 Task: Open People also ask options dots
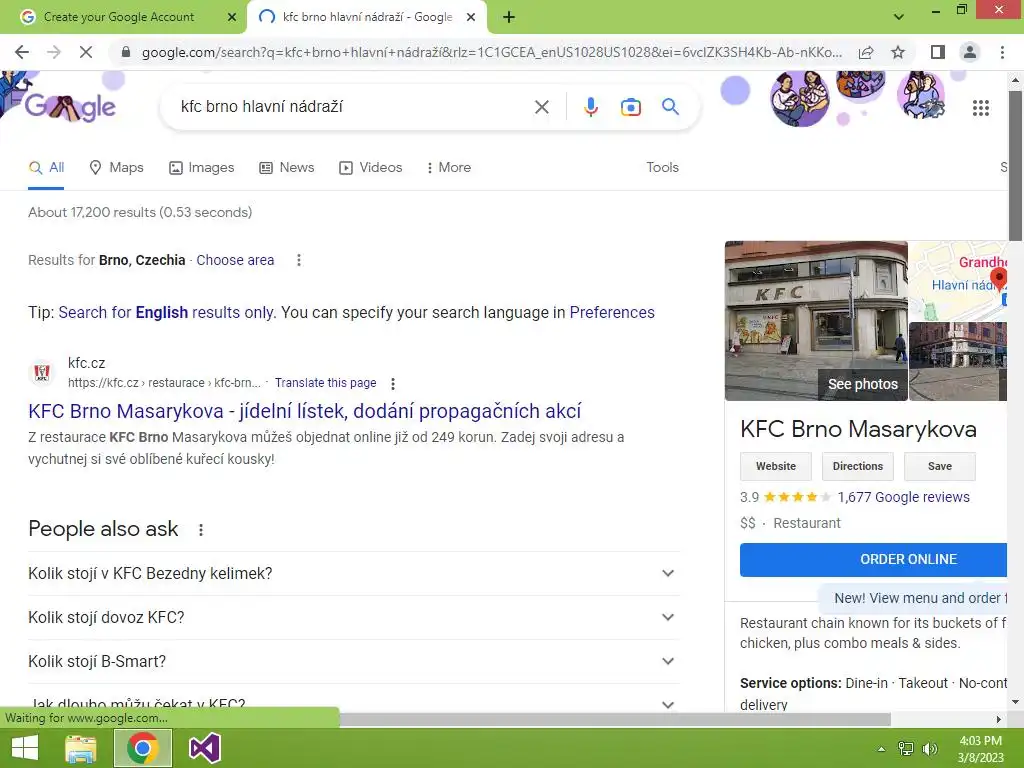click(x=200, y=530)
